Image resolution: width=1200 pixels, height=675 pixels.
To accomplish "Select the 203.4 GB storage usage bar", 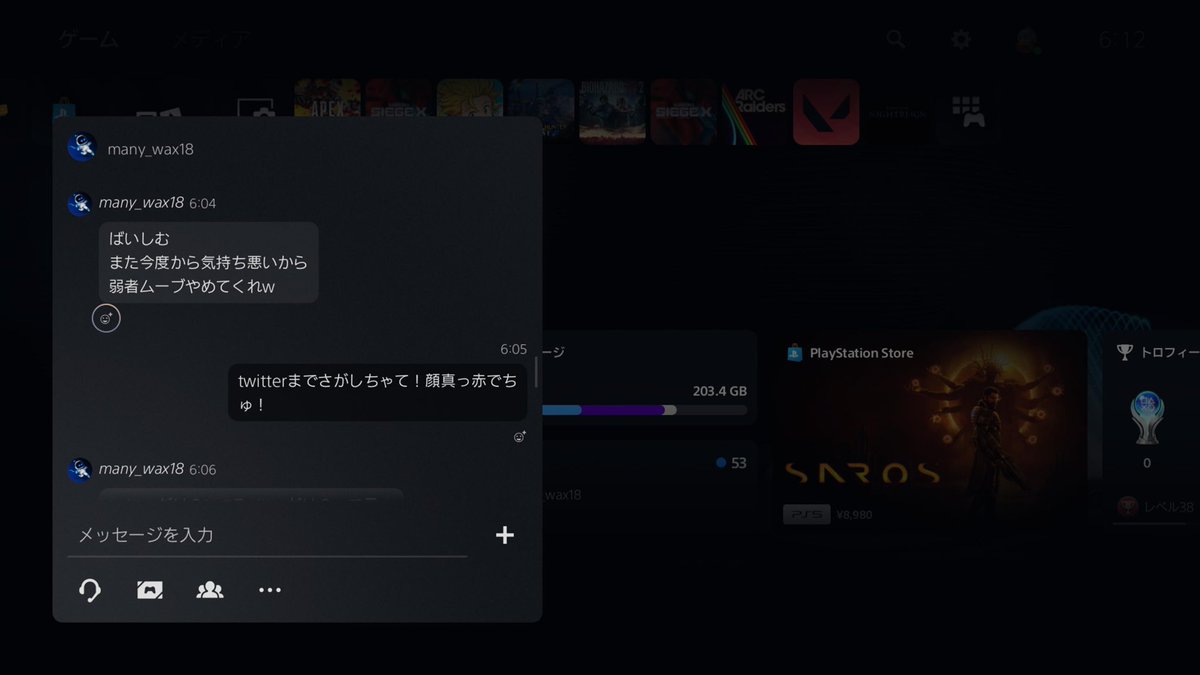I will click(x=644, y=410).
